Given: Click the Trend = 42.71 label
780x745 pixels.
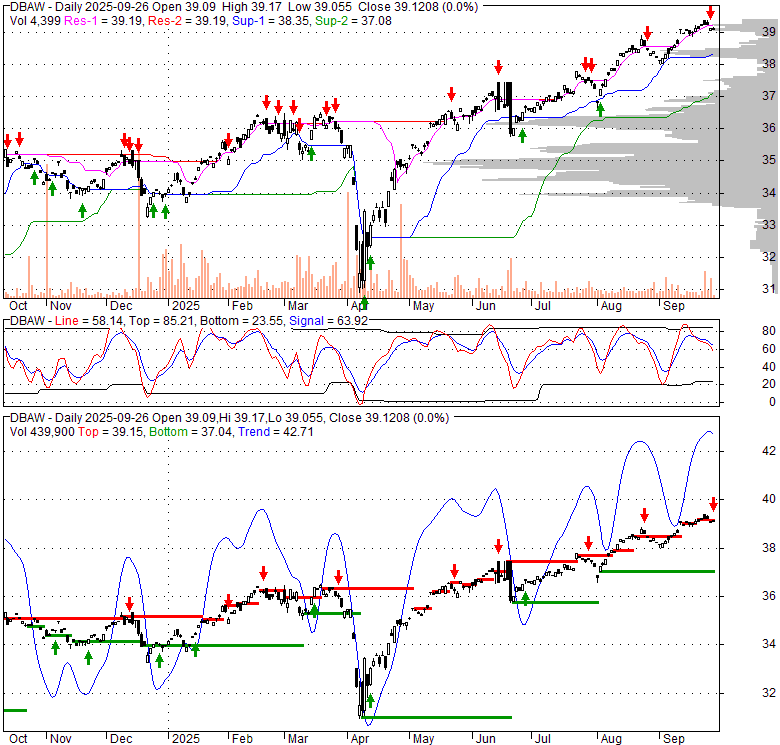Looking at the screenshot, I should click(x=276, y=432).
